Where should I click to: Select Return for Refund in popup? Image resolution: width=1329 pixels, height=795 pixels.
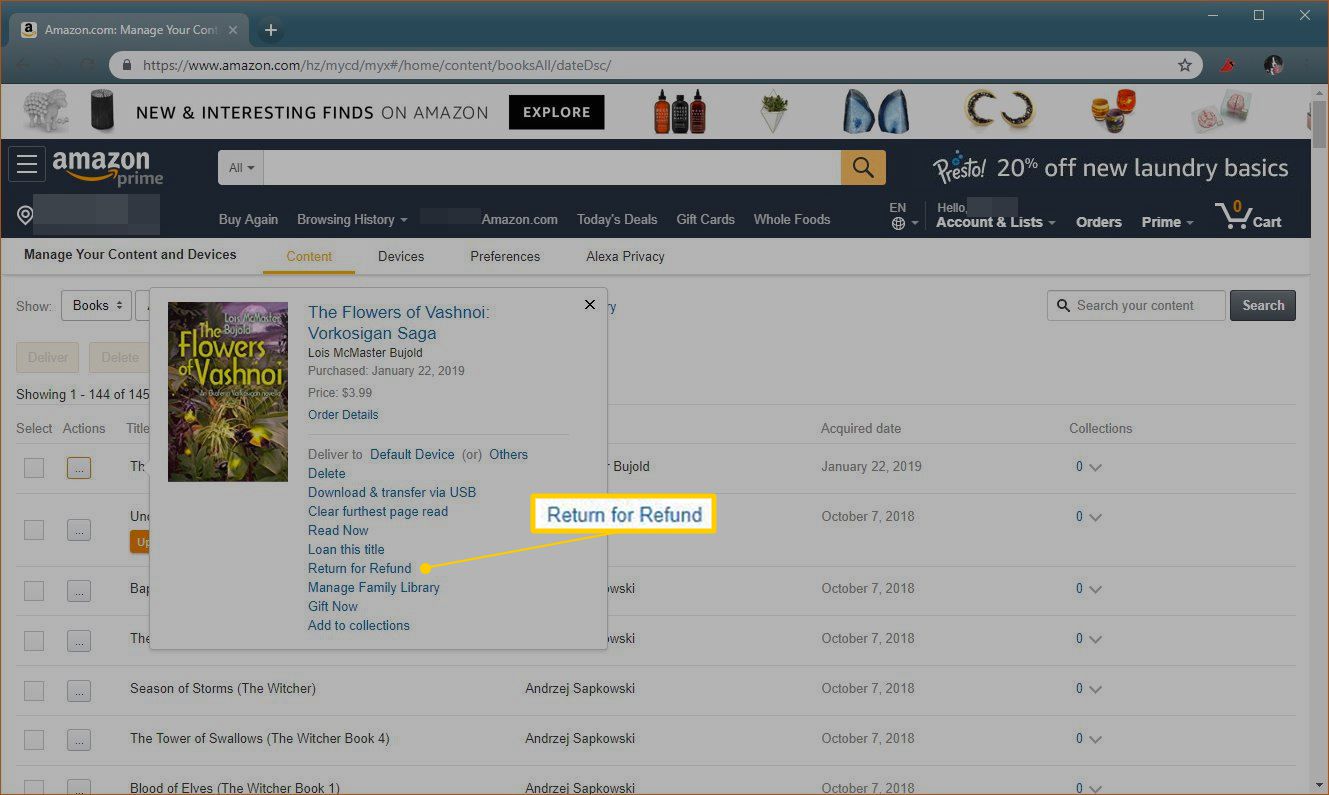[360, 568]
